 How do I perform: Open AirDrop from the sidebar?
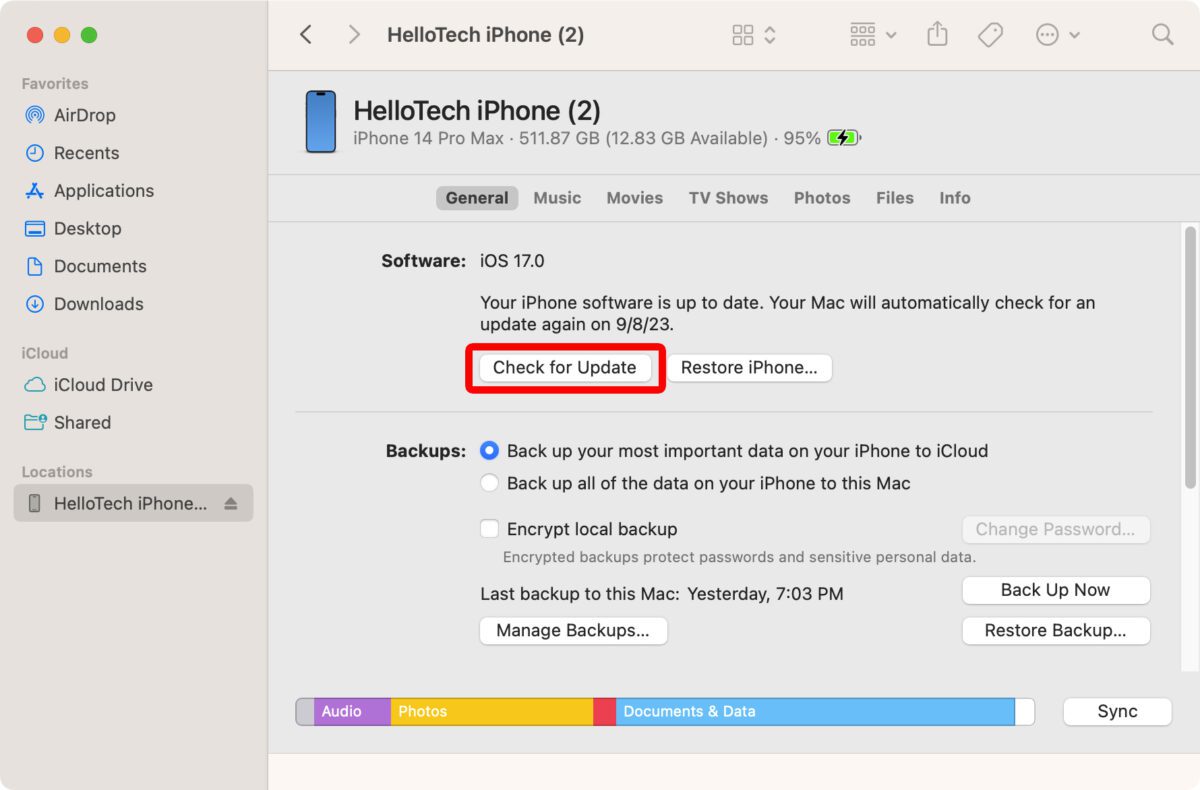(81, 115)
